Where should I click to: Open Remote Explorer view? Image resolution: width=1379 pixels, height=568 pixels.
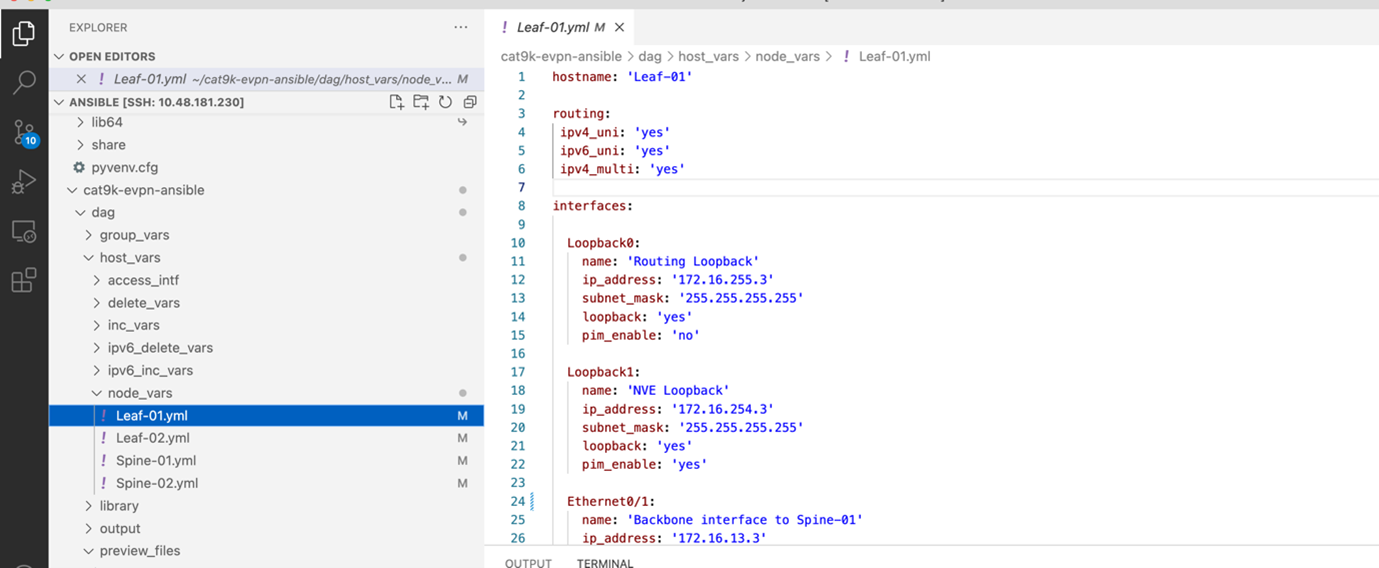pos(23,232)
